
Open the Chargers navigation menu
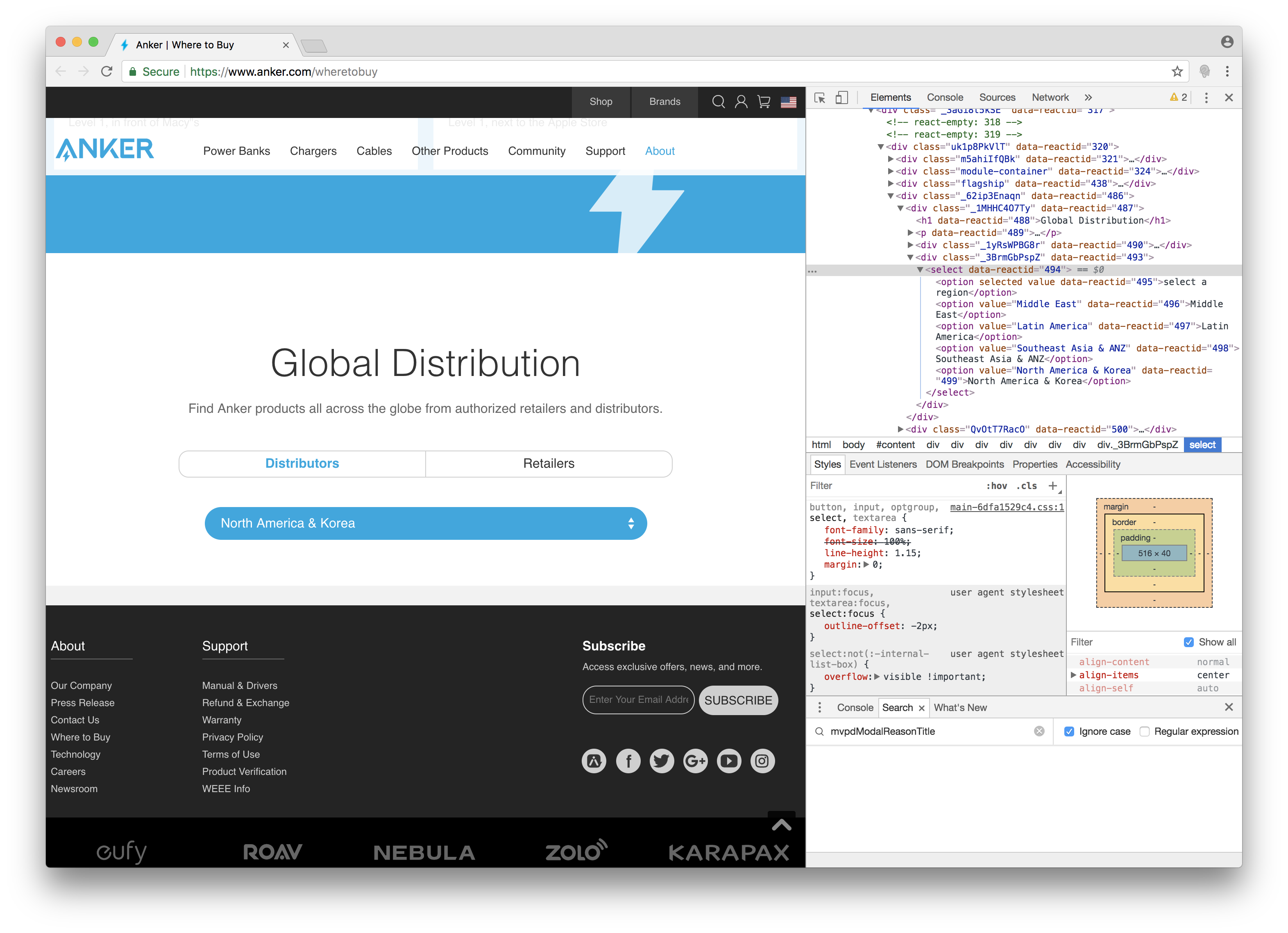(x=313, y=151)
